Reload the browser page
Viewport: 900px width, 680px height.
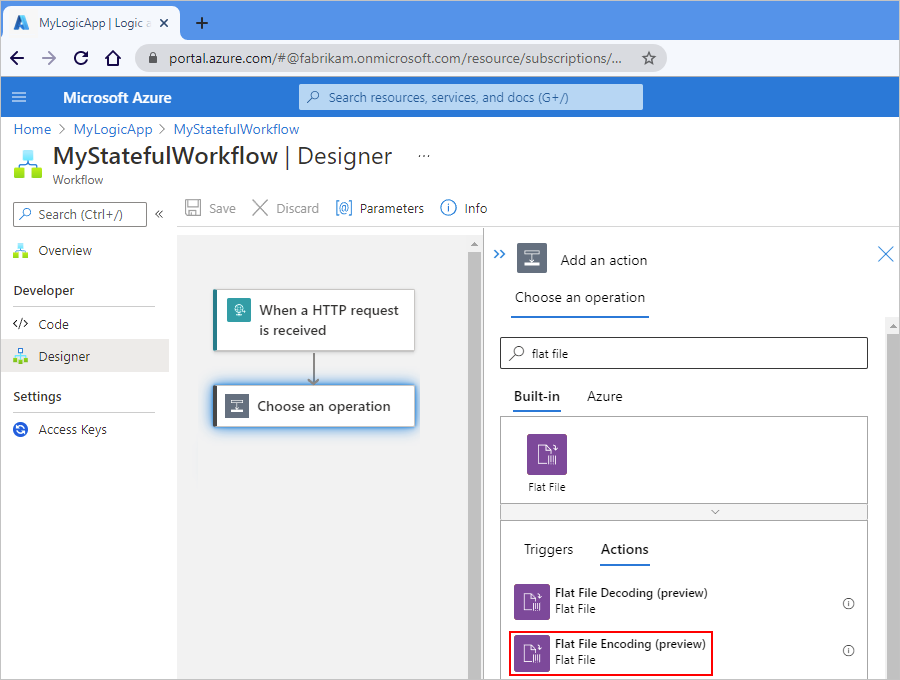pos(82,58)
